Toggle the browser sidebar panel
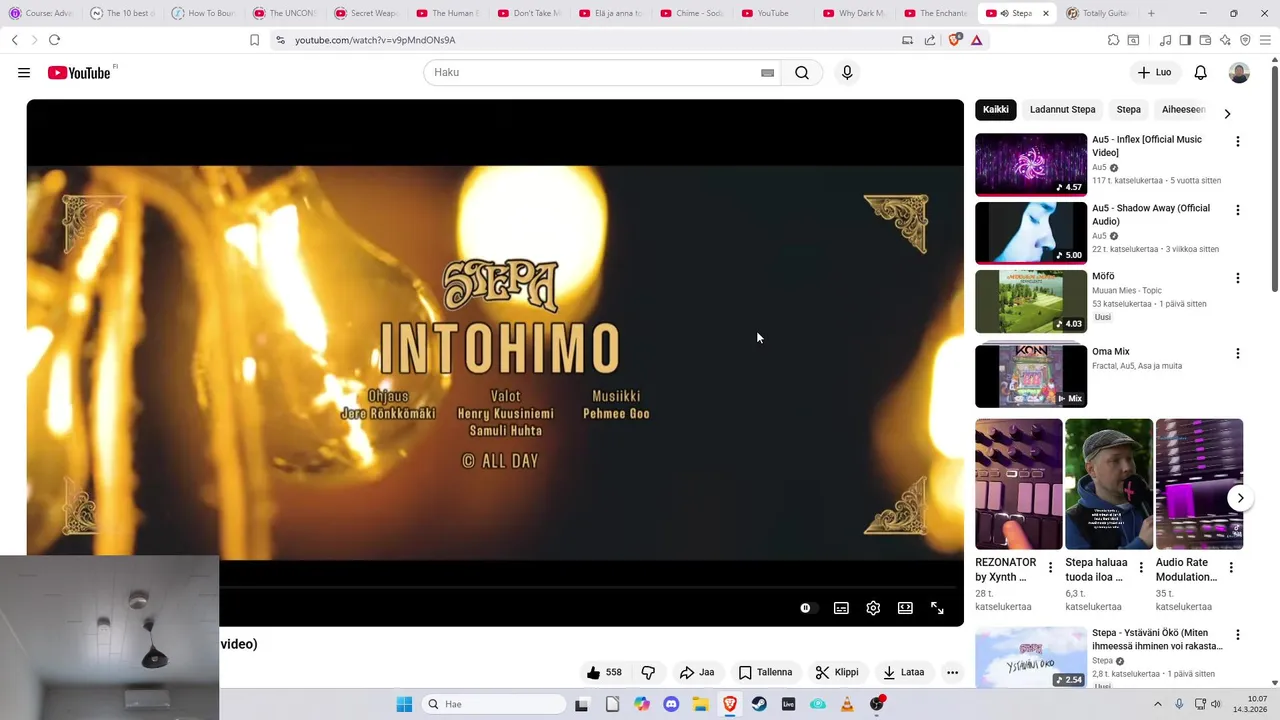This screenshot has height=720, width=1280. 1185,40
